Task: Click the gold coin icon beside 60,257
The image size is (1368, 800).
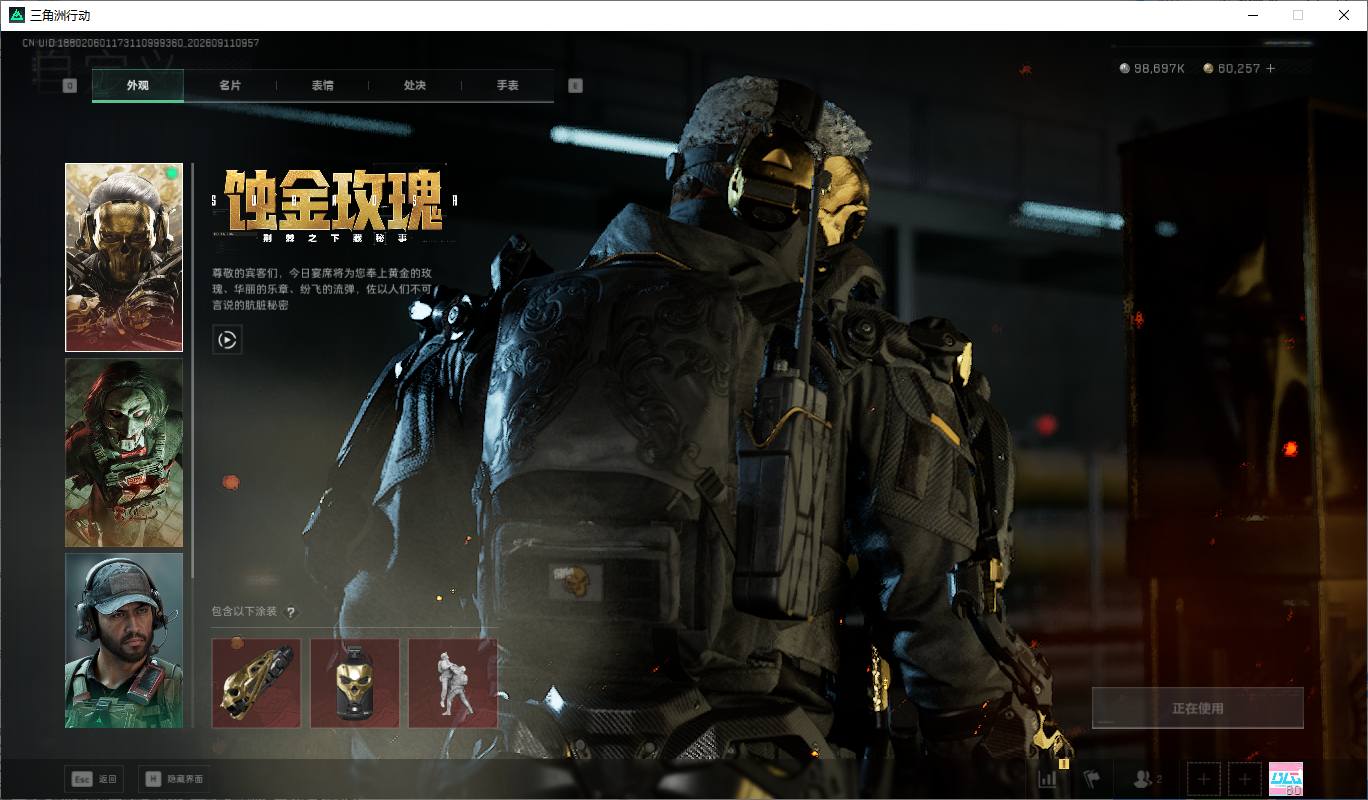Action: [x=1208, y=69]
